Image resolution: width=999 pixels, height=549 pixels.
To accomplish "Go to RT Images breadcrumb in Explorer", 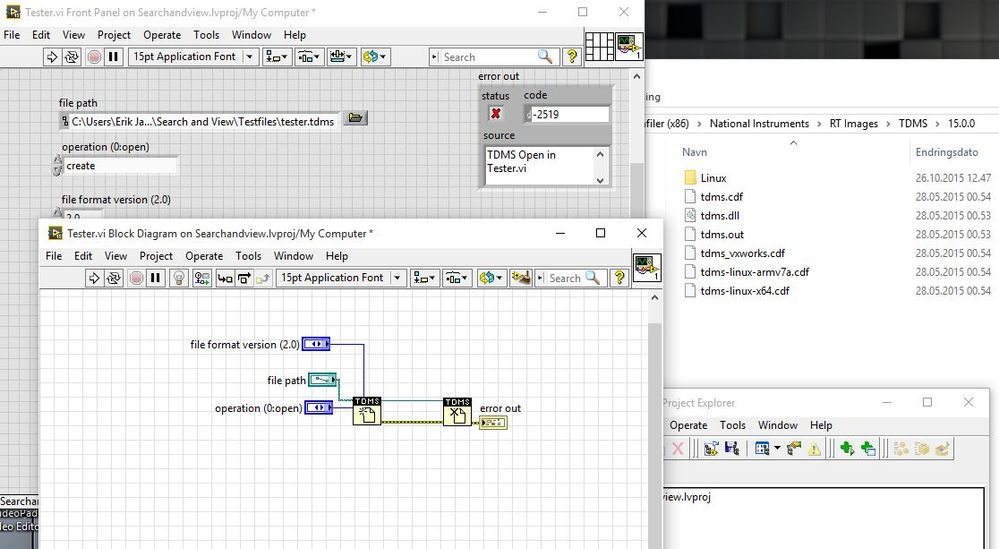I will tap(853, 124).
